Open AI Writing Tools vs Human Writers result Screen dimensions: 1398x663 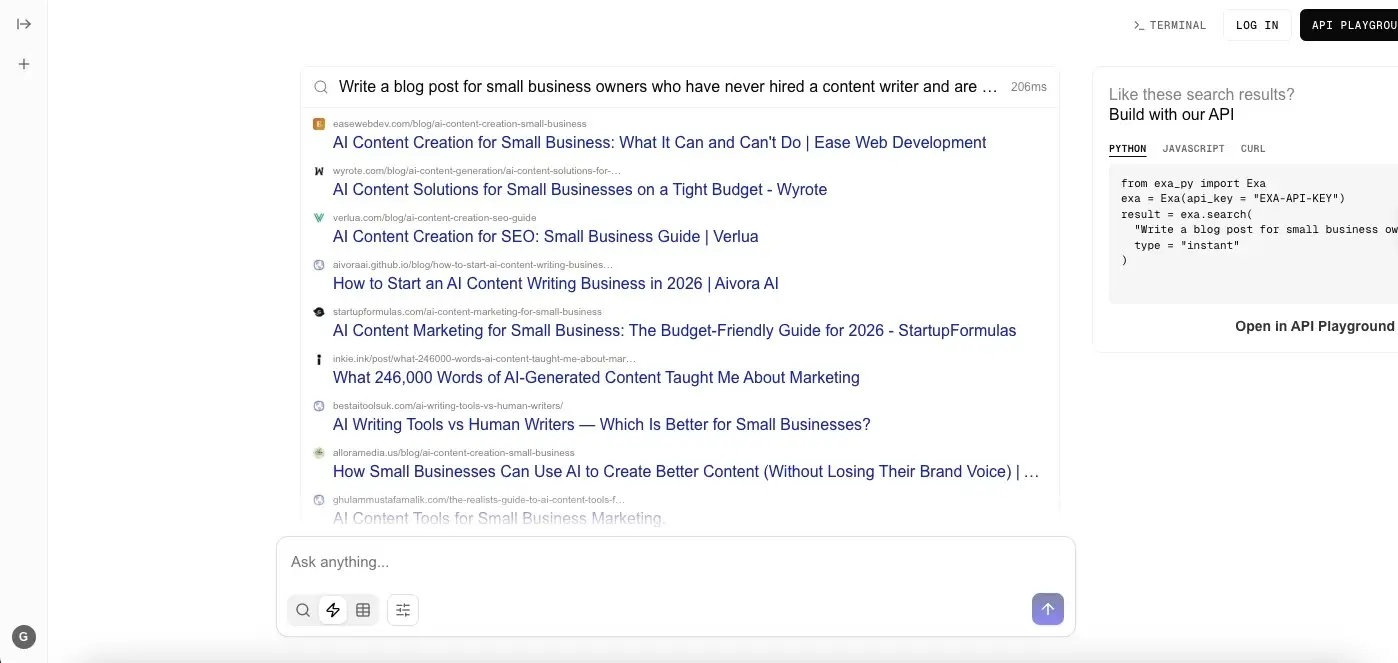[x=601, y=425]
